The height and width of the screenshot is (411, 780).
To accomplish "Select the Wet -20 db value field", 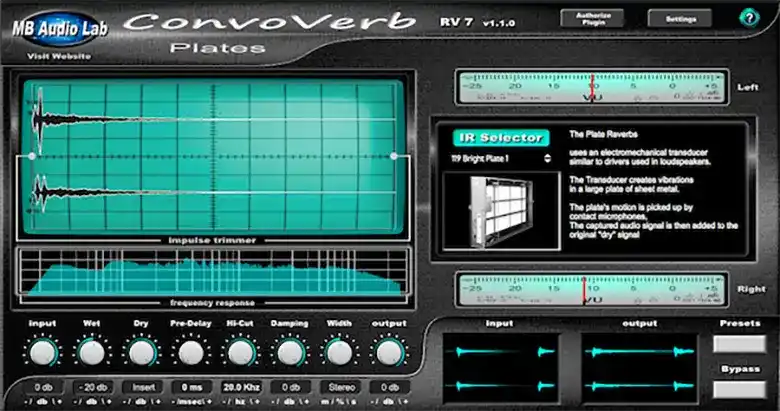I will point(93,387).
